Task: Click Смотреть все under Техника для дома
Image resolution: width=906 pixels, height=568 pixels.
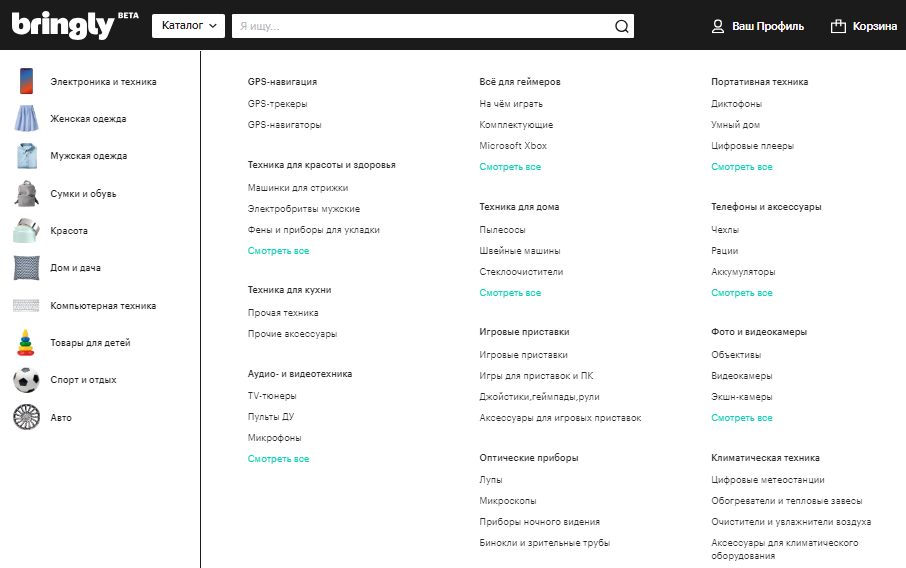Action: coord(510,292)
